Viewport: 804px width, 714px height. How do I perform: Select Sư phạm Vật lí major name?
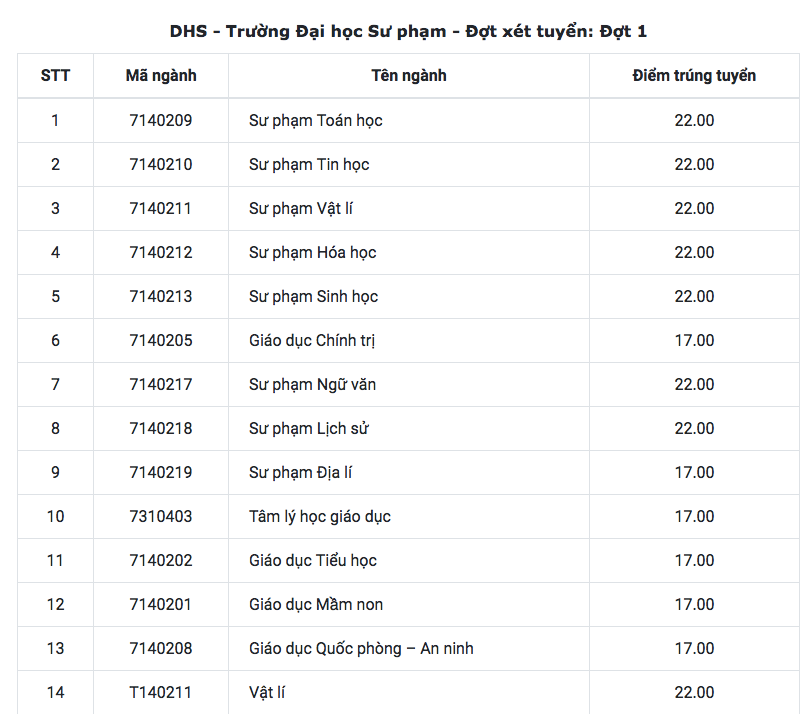[301, 208]
